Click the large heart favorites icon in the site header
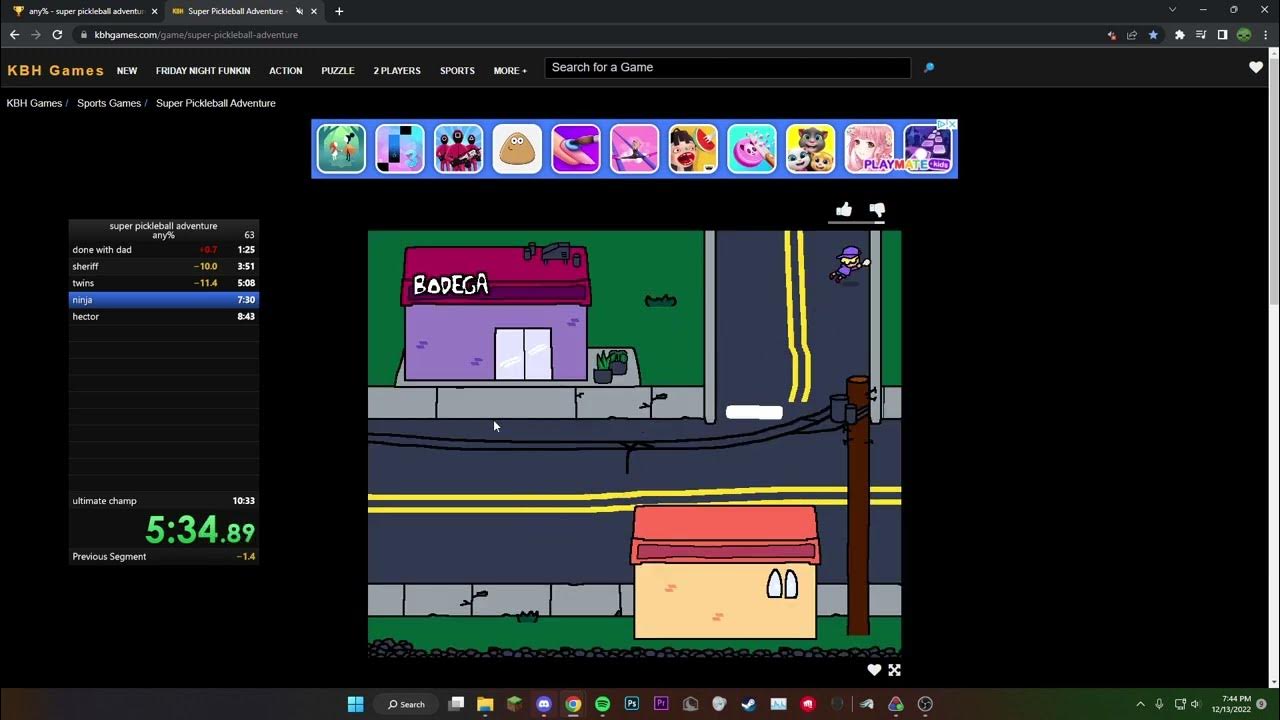Image resolution: width=1280 pixels, height=720 pixels. (x=1256, y=67)
